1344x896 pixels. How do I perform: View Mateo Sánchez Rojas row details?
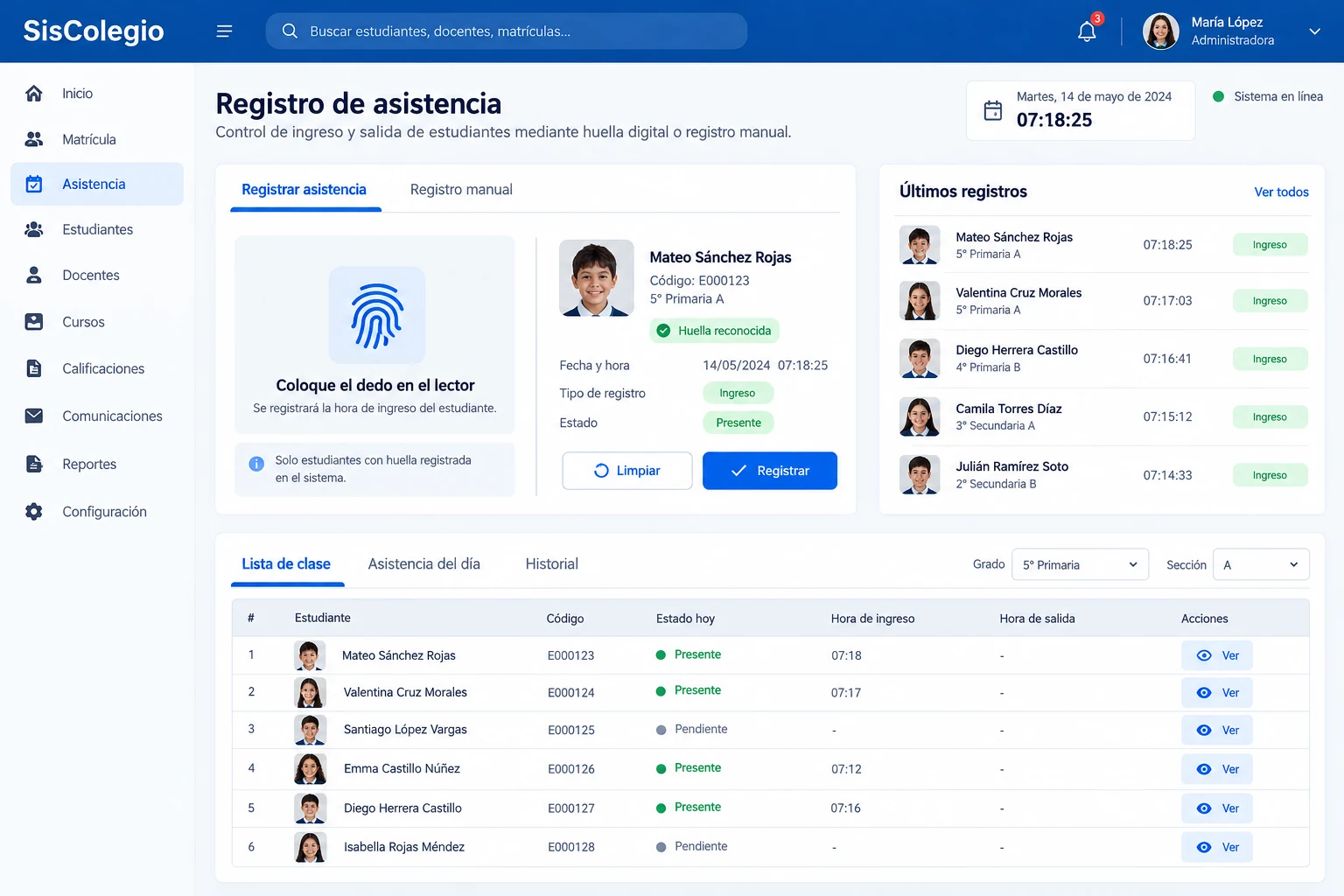click(x=1217, y=655)
